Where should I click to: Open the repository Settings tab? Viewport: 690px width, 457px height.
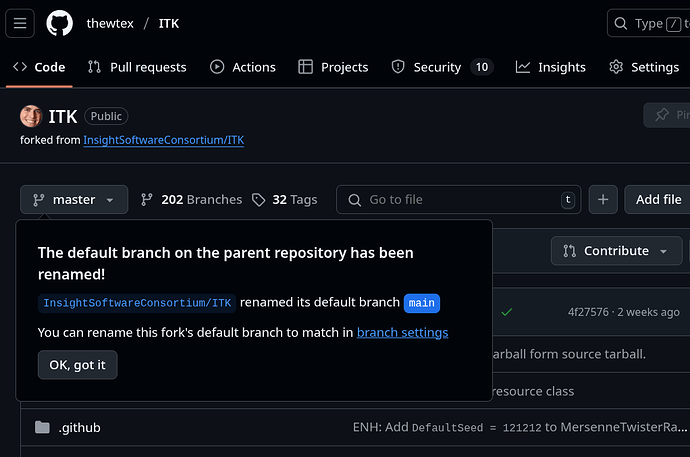(x=644, y=67)
